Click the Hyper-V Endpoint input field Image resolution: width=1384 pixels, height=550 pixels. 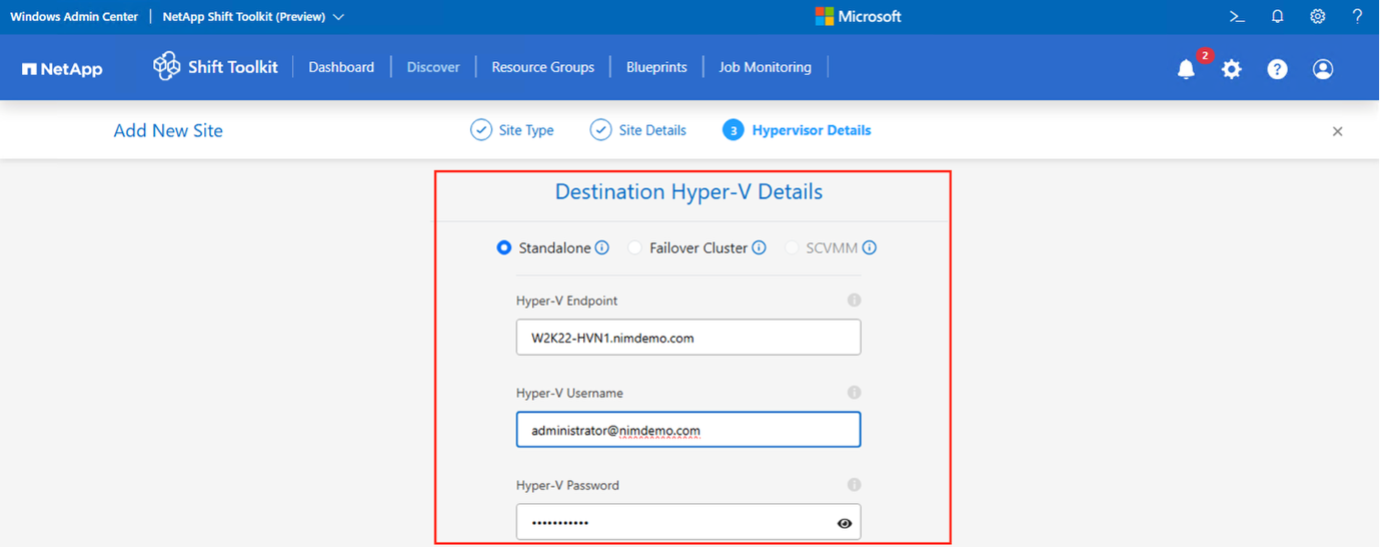click(688, 337)
